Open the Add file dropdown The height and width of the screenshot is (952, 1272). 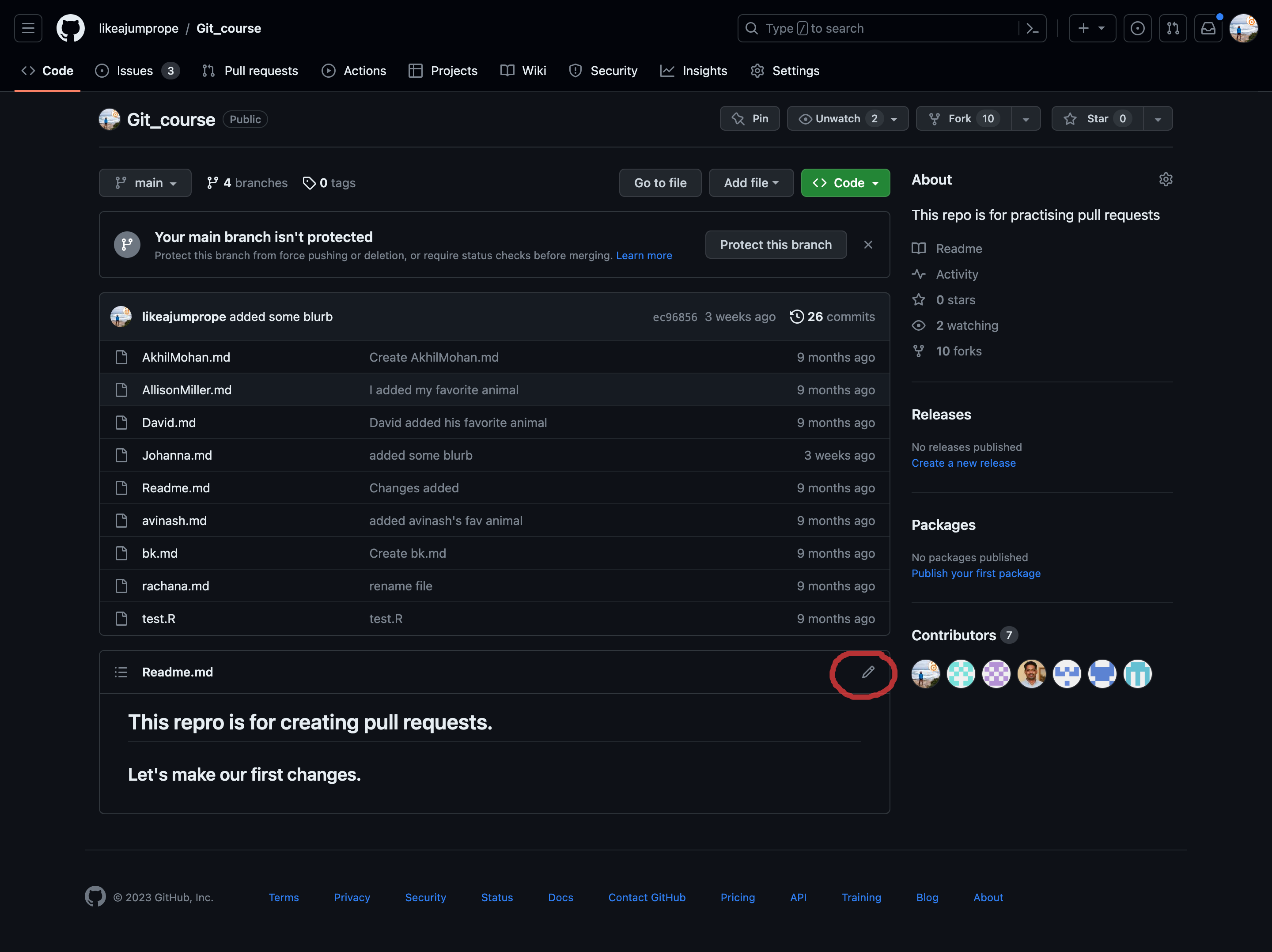tap(751, 183)
